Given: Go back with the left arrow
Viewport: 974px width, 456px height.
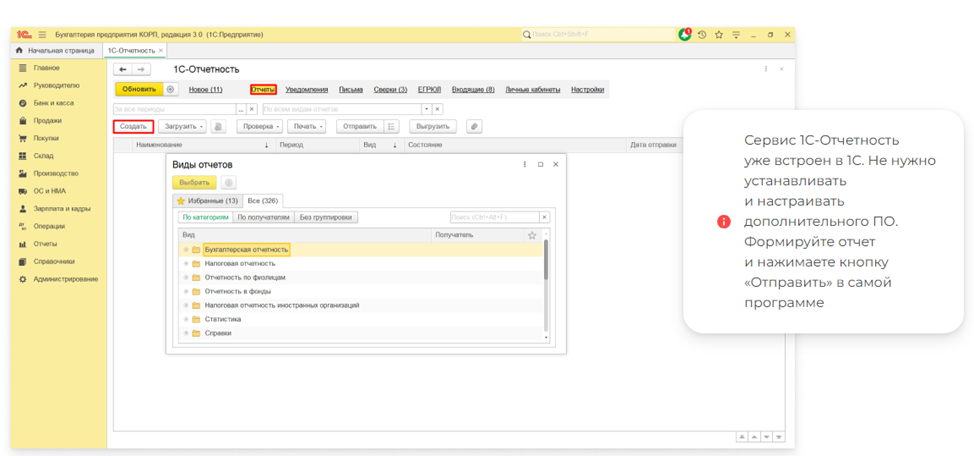Looking at the screenshot, I should pyautogui.click(x=123, y=70).
